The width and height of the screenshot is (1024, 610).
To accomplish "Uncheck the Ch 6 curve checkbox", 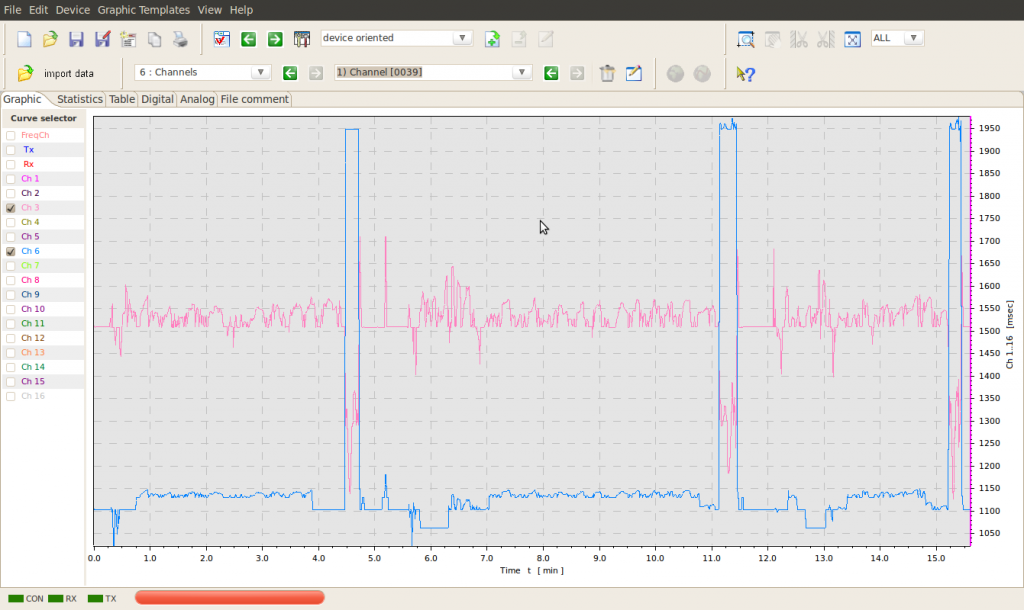I will [11, 252].
